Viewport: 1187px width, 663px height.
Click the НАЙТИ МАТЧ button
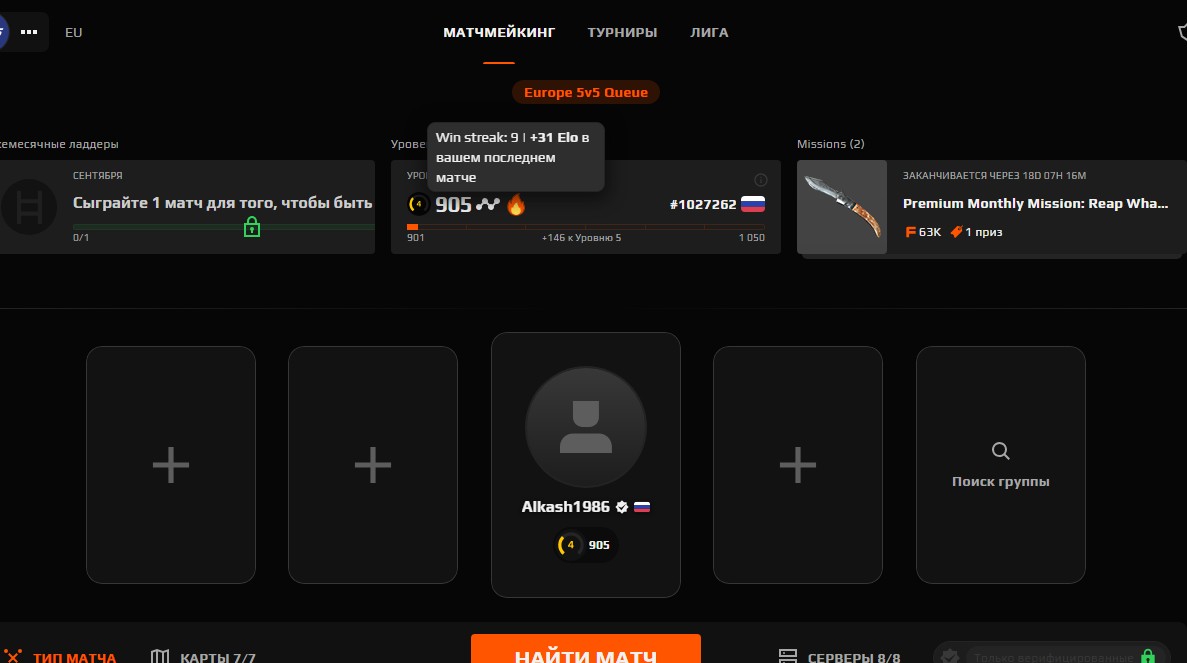[586, 649]
